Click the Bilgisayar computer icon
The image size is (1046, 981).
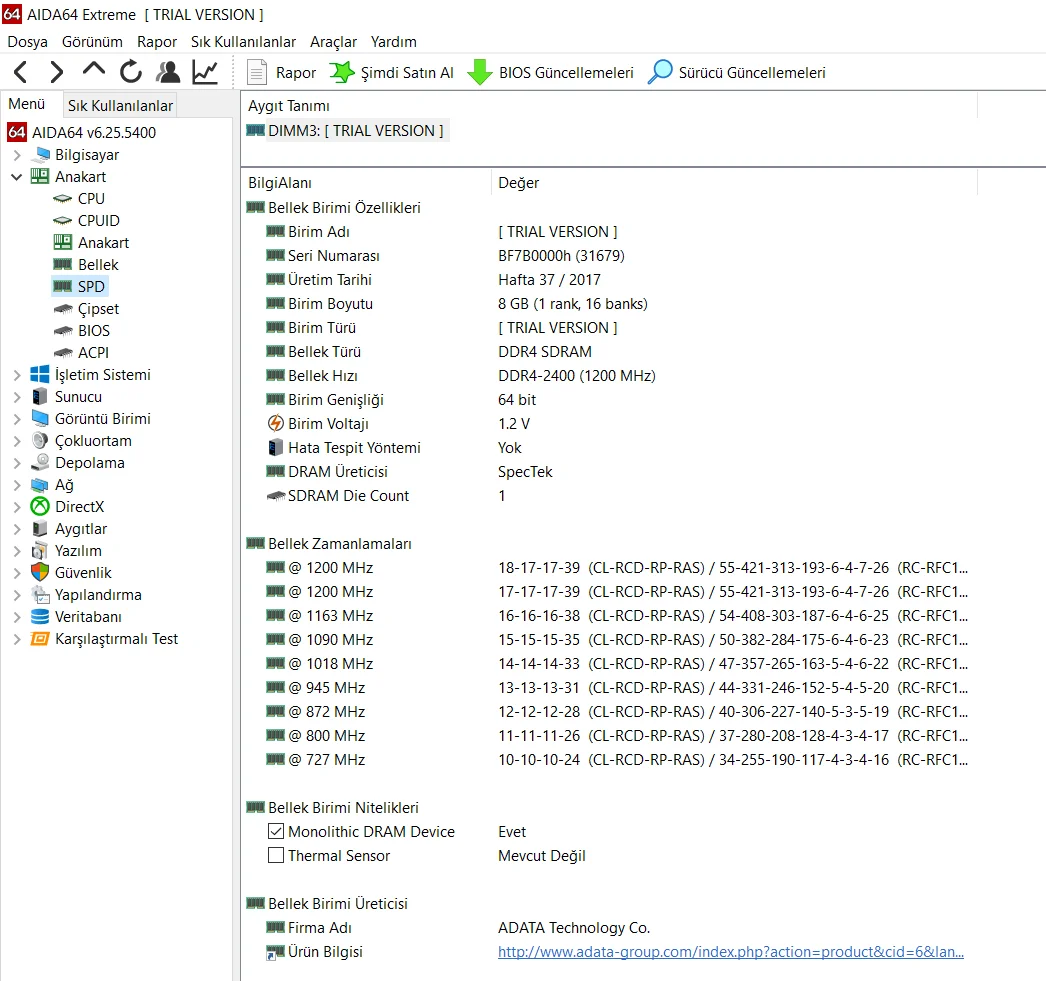pos(40,155)
